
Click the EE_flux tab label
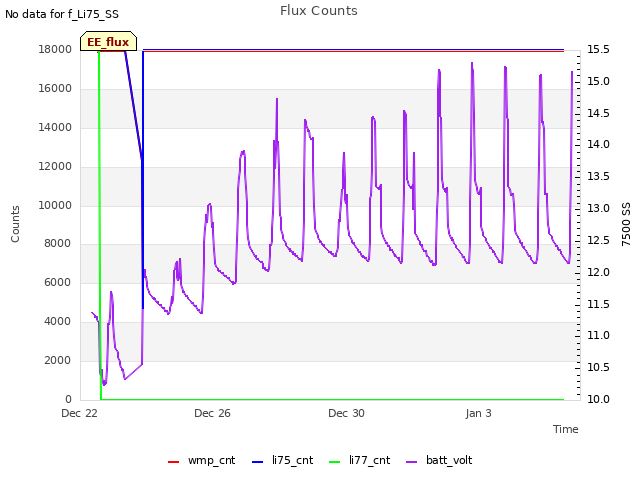click(x=108, y=42)
